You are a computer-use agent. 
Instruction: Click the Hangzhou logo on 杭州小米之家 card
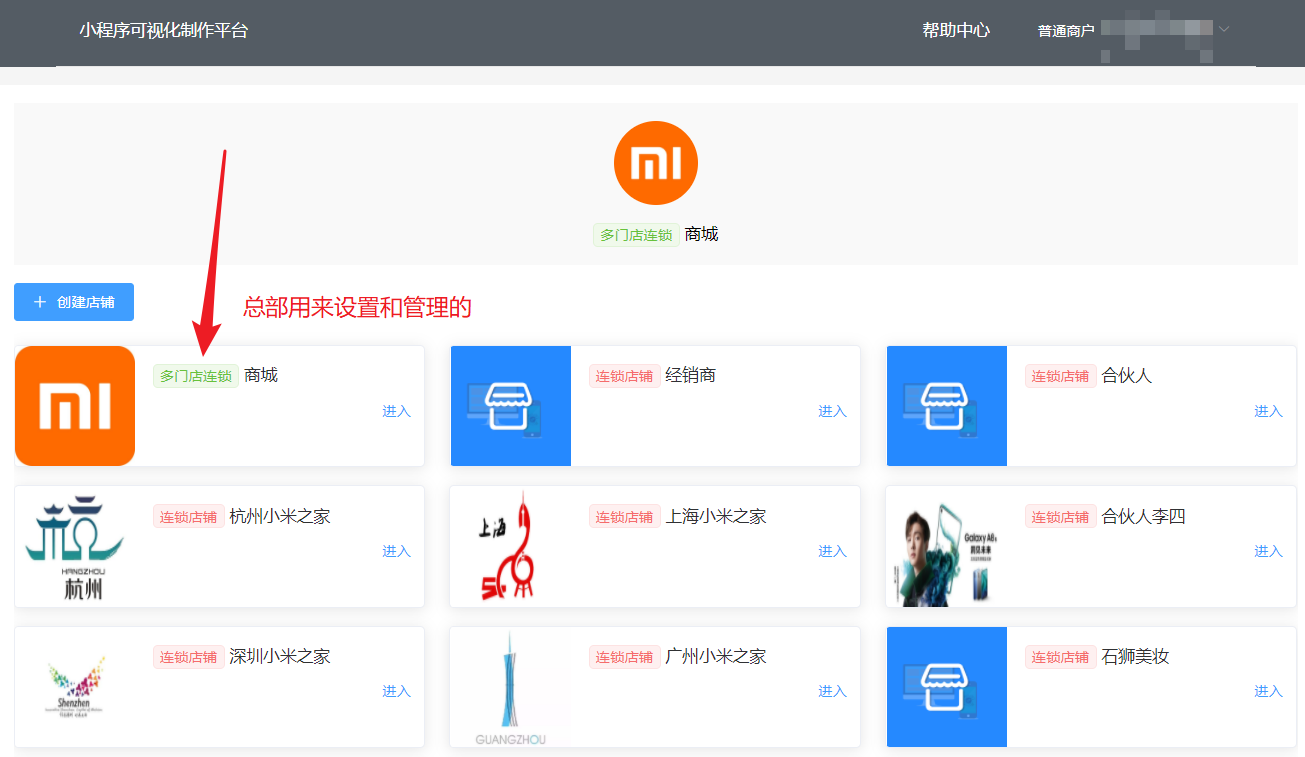tap(75, 547)
